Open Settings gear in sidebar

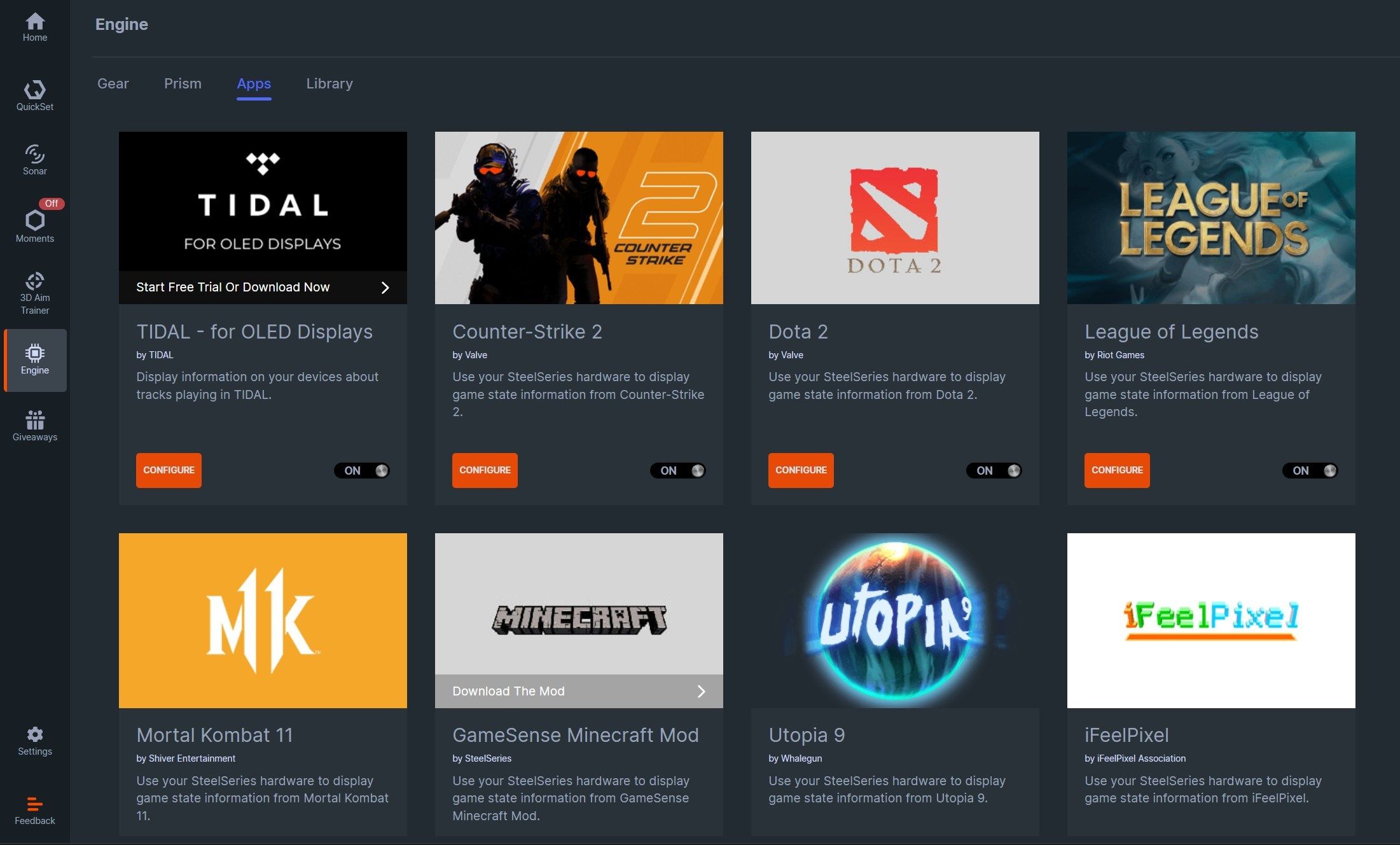pos(35,741)
